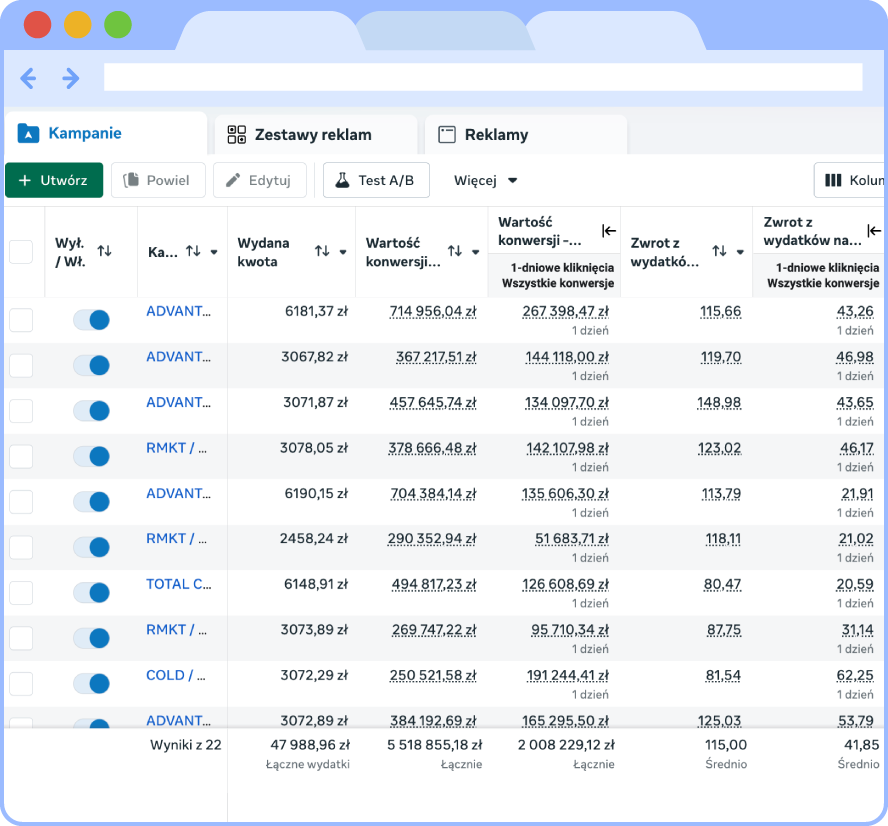The image size is (888, 826).
Task: Toggle off the first ADVANT campaign switch
Action: pyautogui.click(x=91, y=320)
